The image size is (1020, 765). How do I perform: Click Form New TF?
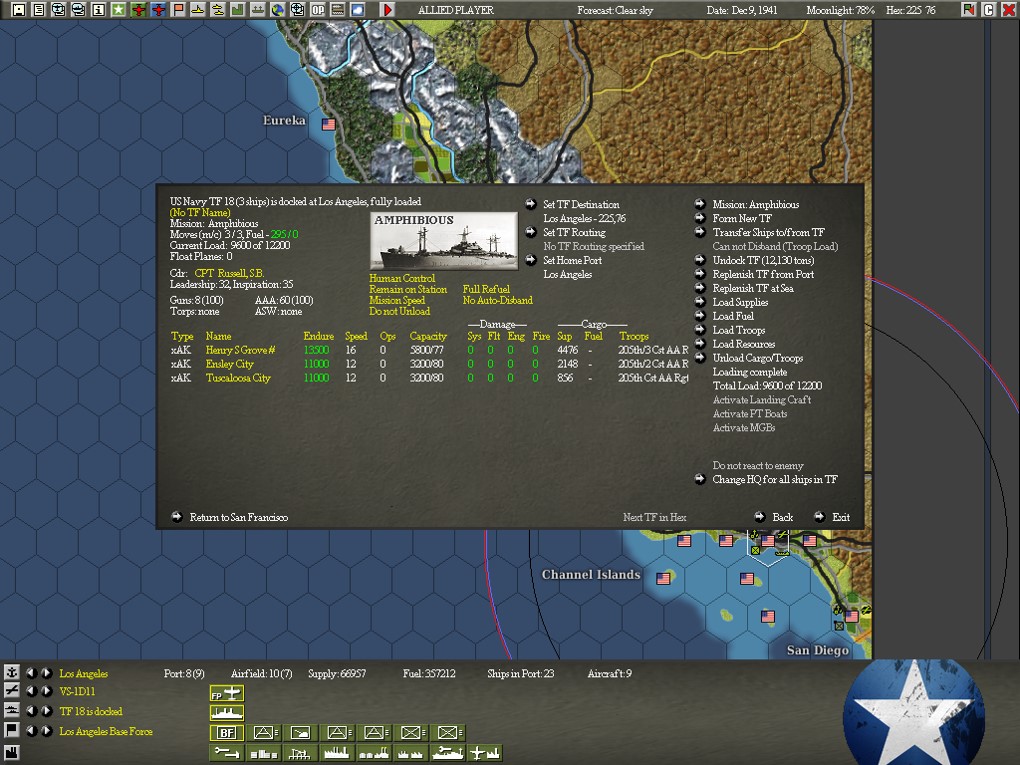point(742,219)
